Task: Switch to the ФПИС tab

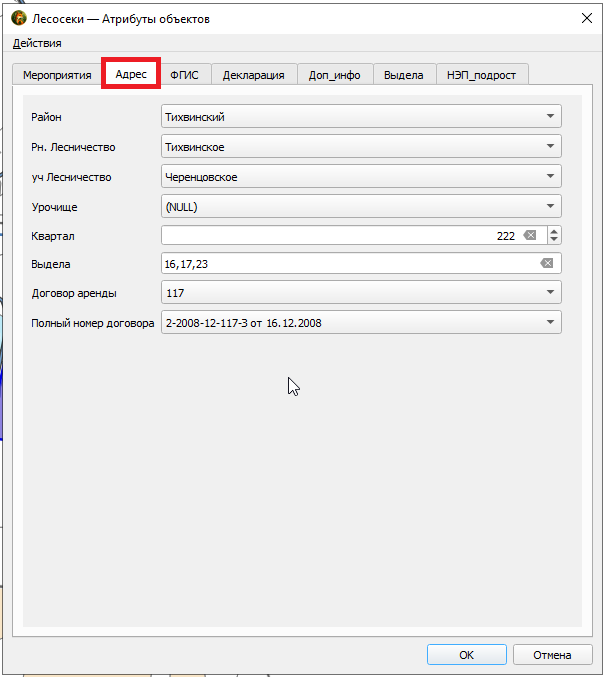Action: pyautogui.click(x=184, y=75)
